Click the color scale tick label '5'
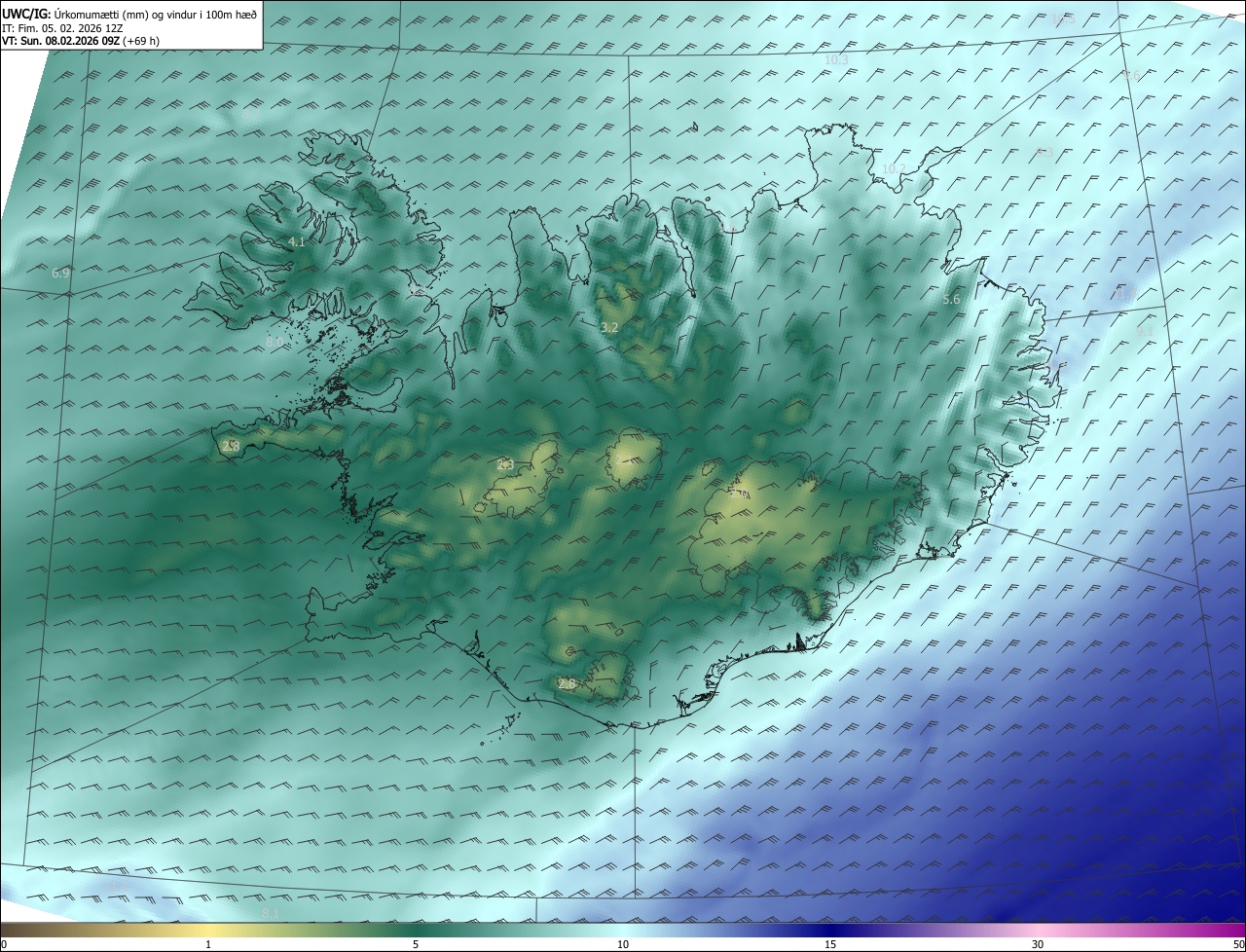The height and width of the screenshot is (952, 1246). coord(416,944)
